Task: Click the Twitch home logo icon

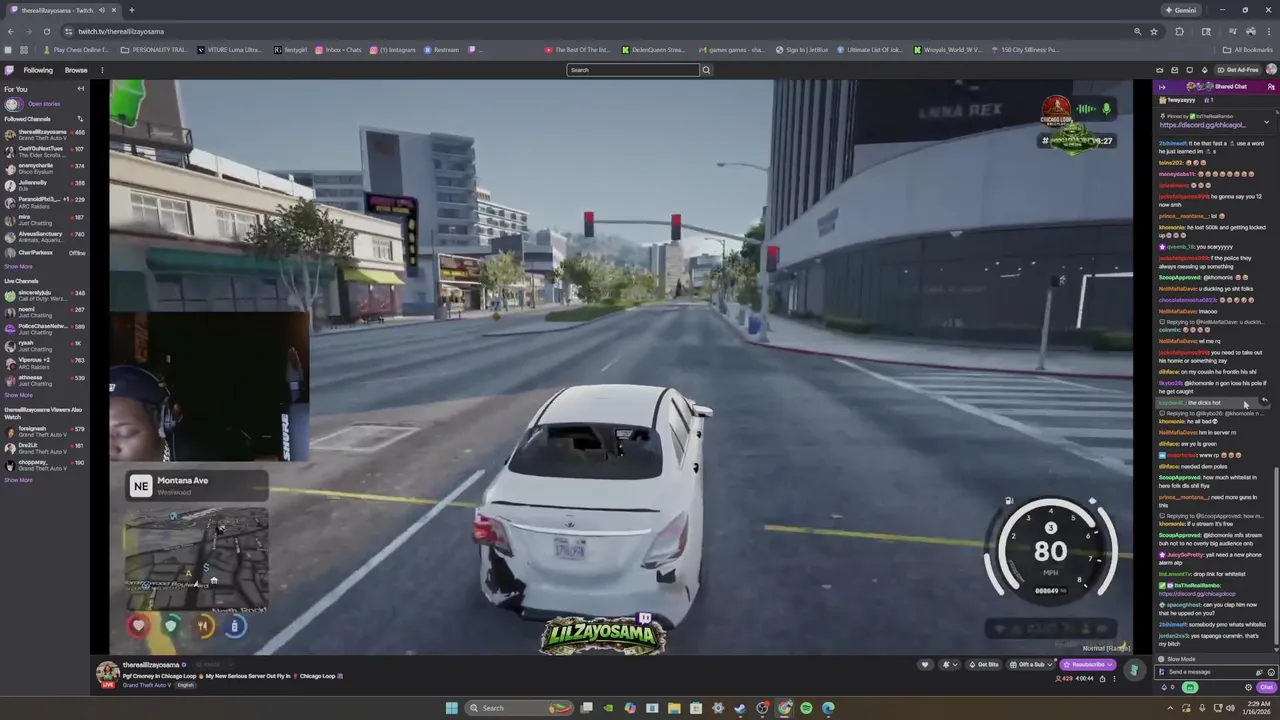Action: click(9, 70)
